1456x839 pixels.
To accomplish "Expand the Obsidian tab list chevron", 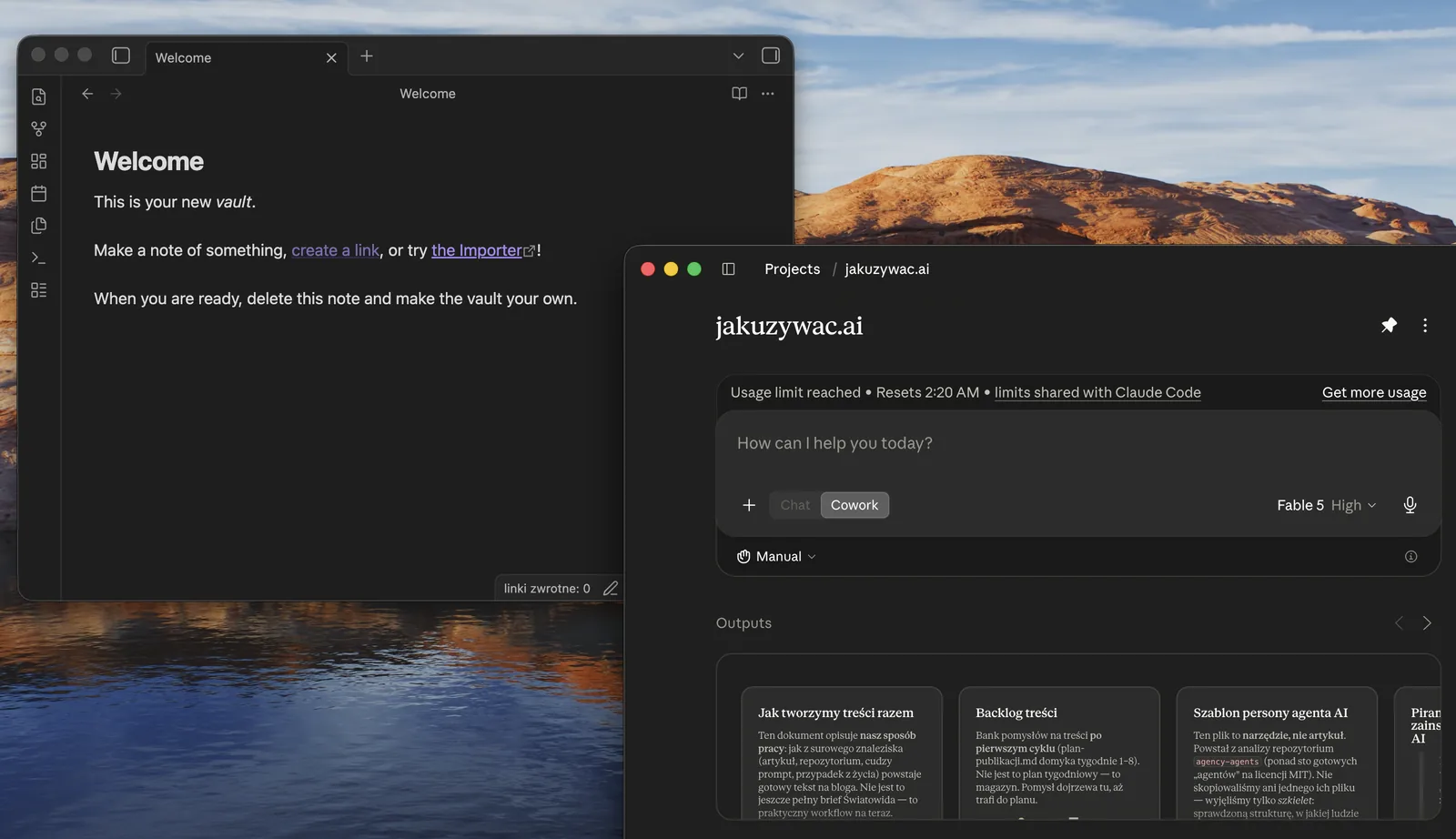I will [738, 56].
